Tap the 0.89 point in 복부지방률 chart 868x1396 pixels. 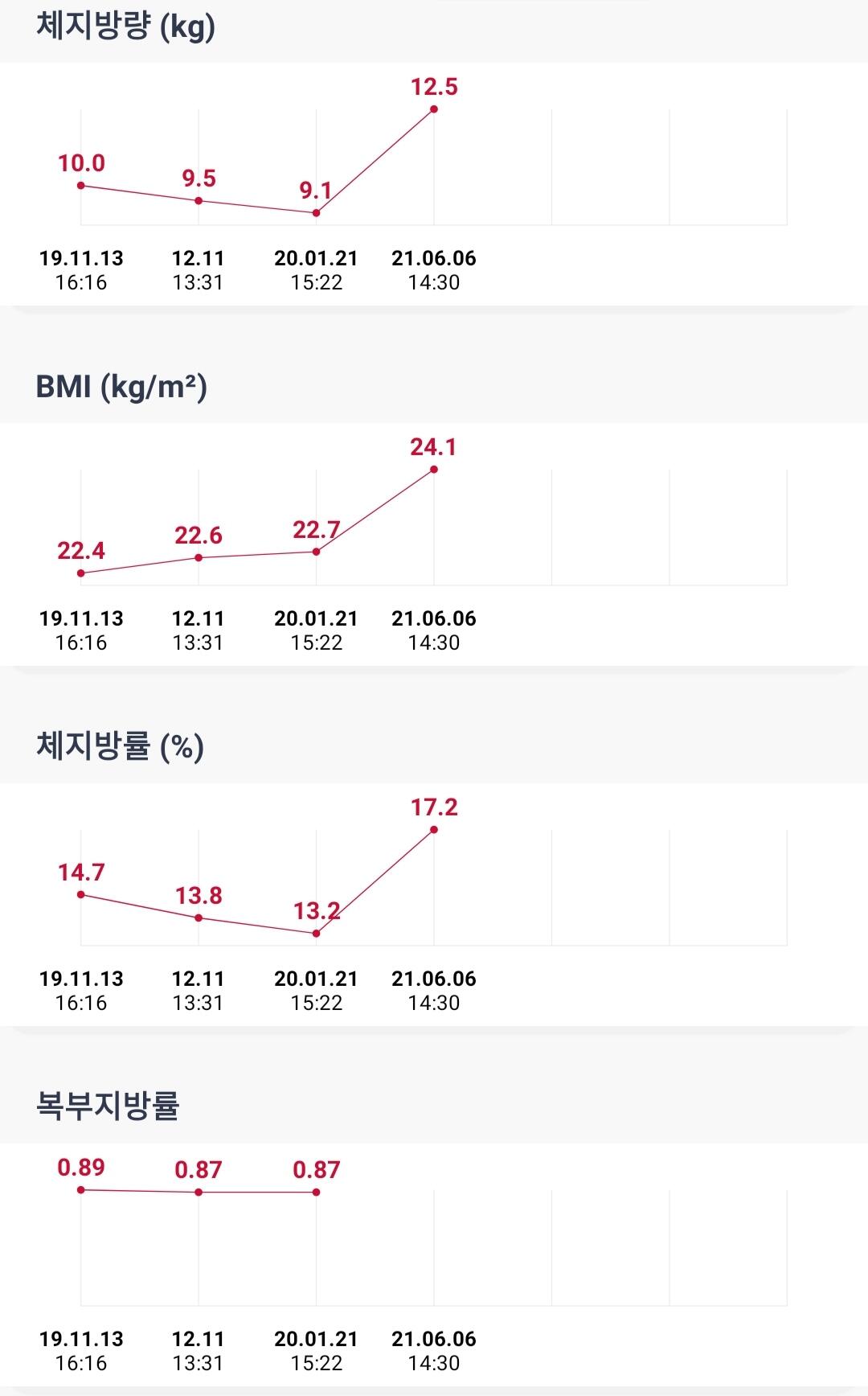tap(80, 1190)
